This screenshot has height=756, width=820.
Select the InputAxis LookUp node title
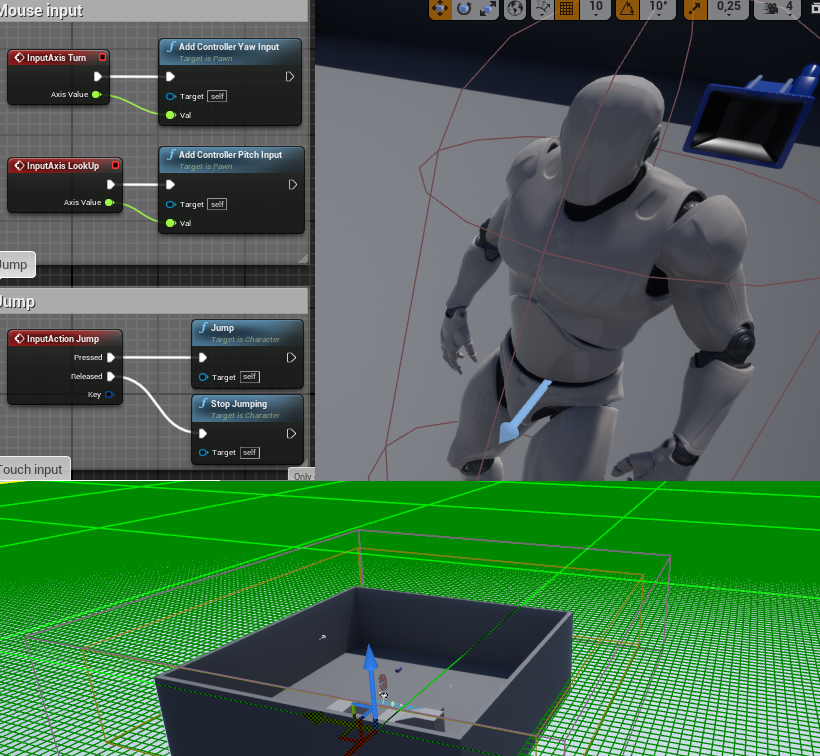[x=63, y=166]
